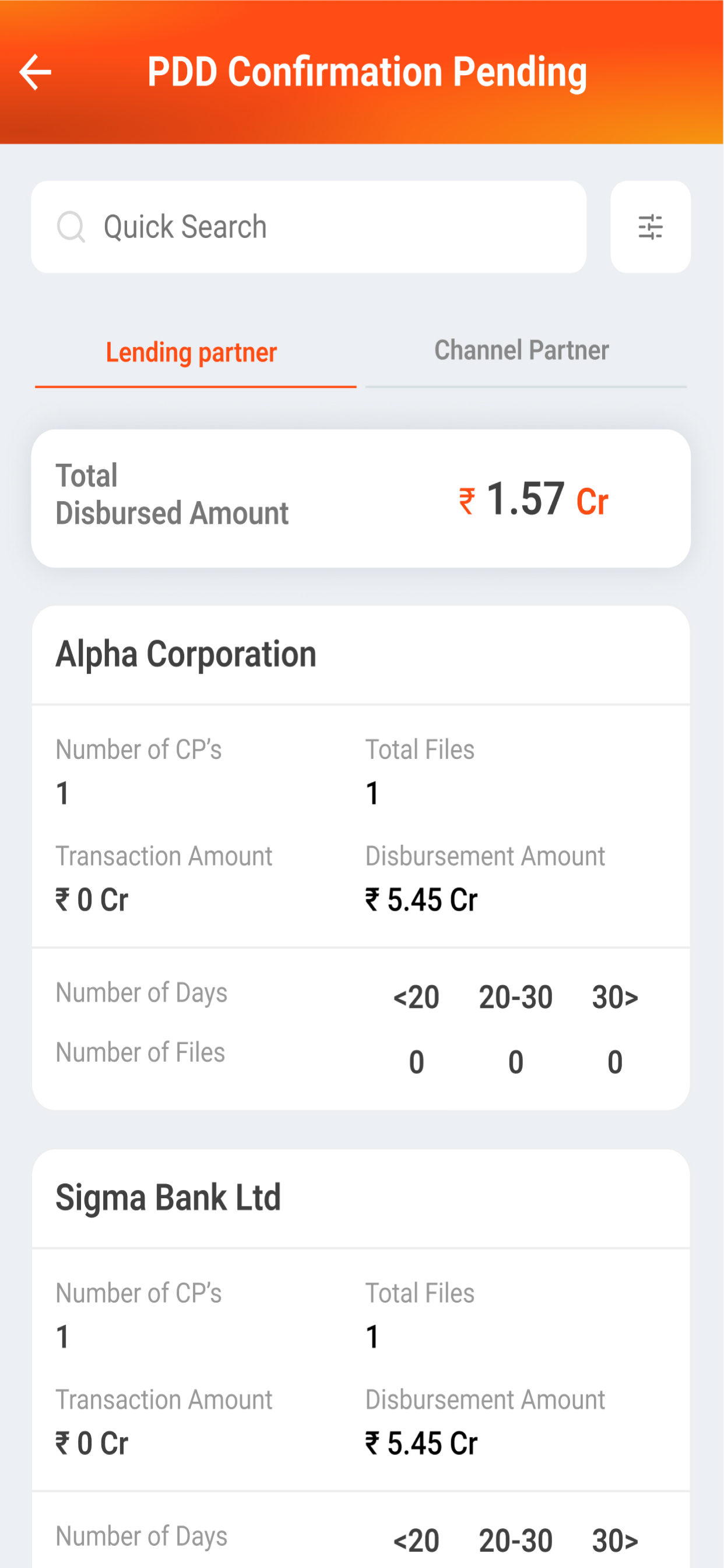The height and width of the screenshot is (1568, 724).
Task: Open Sigma Bank Ltd card header
Action: (x=361, y=1198)
